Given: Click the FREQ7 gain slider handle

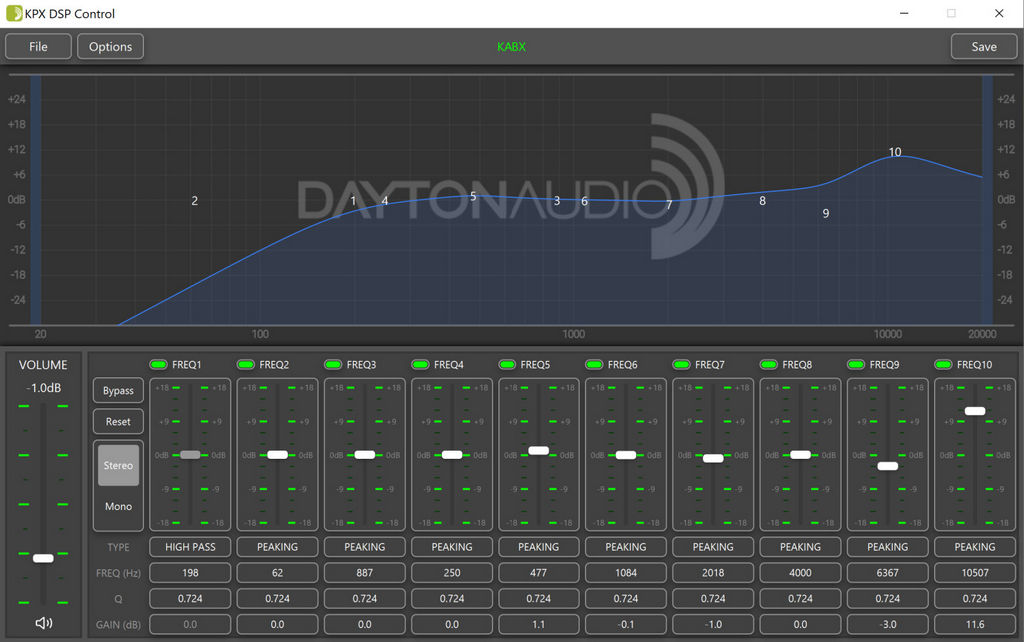Looking at the screenshot, I should coord(713,458).
